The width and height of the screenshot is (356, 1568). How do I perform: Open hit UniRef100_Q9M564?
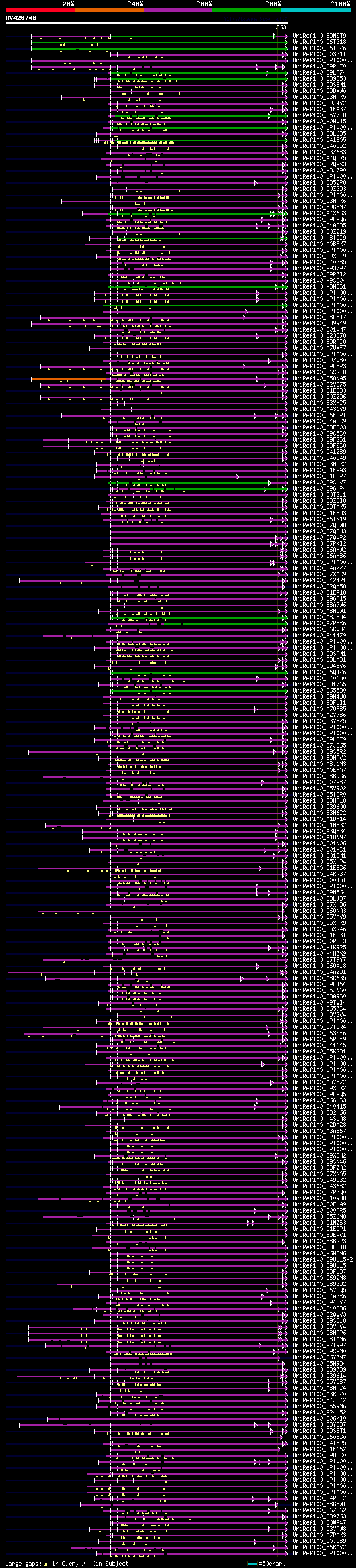point(319,892)
